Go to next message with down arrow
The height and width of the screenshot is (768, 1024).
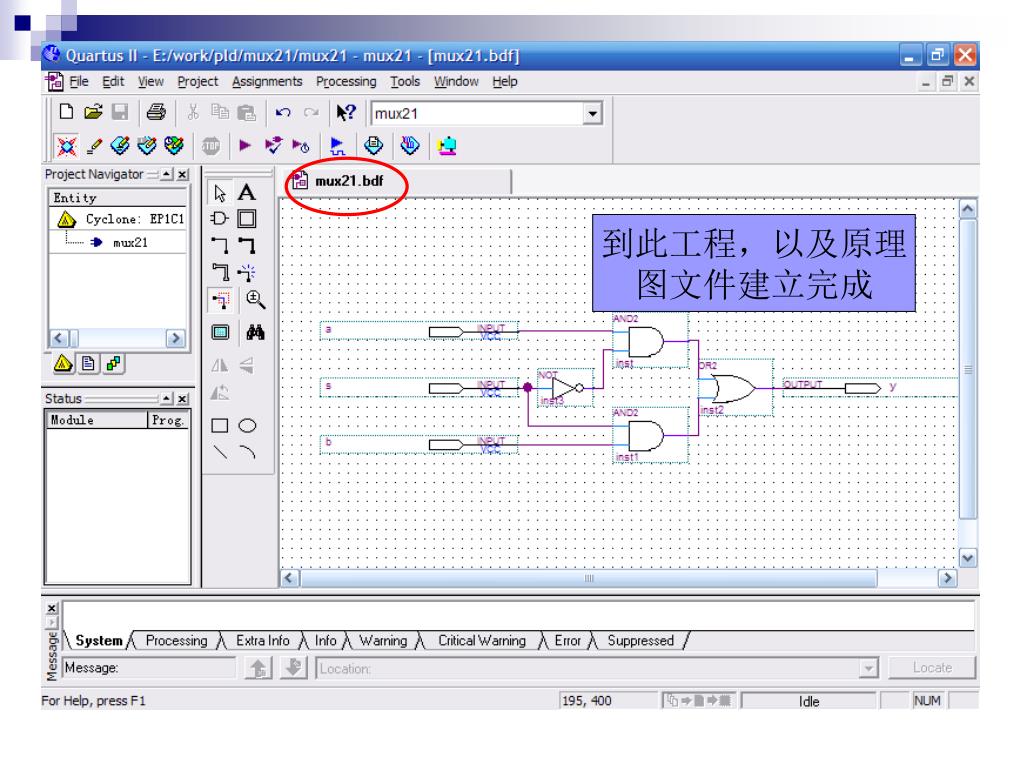pyautogui.click(x=294, y=668)
